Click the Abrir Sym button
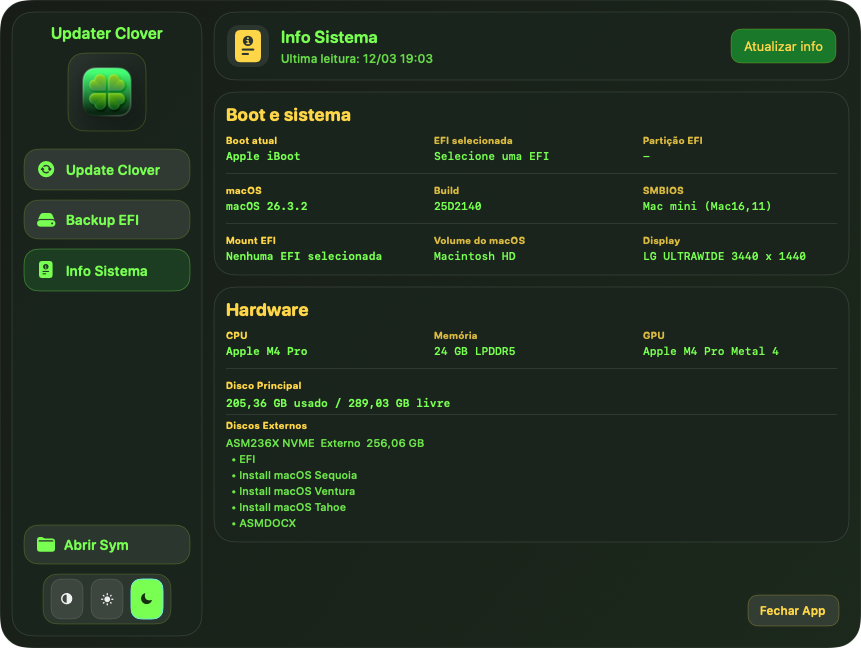The height and width of the screenshot is (648, 861). pos(107,545)
